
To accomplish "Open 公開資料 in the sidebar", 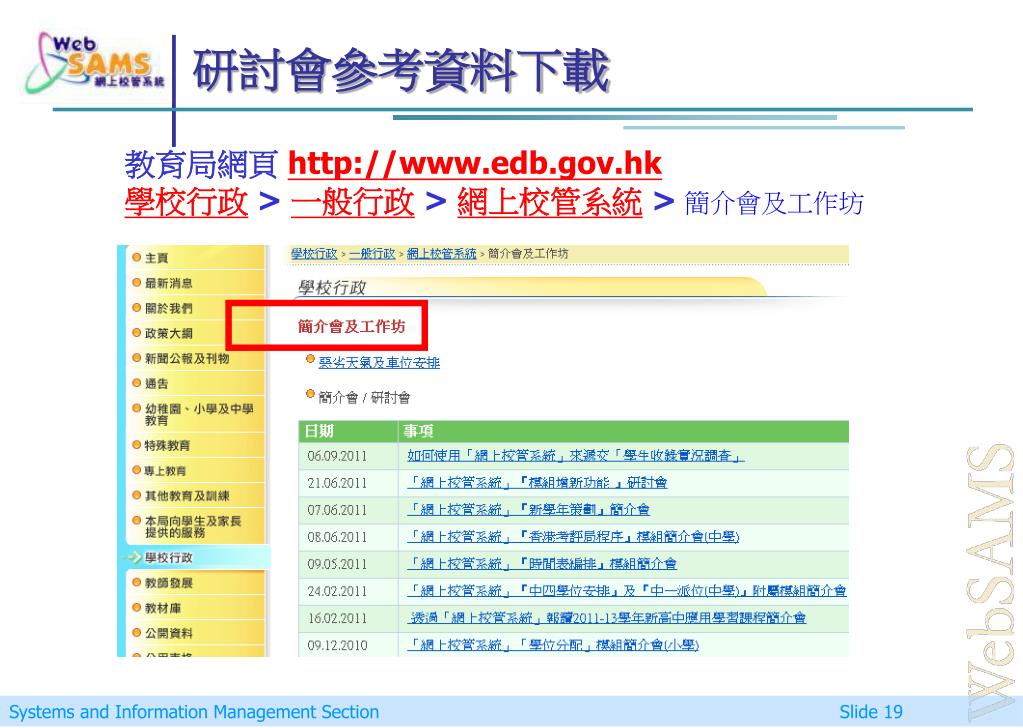I will (x=168, y=633).
